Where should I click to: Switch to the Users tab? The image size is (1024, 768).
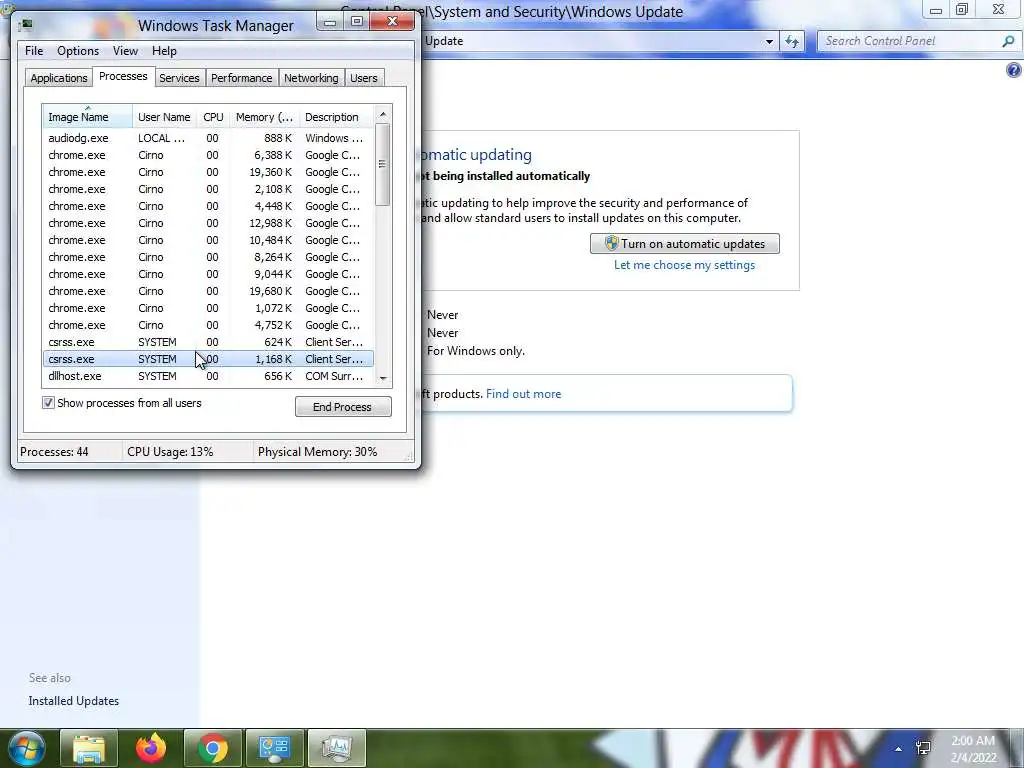364,78
